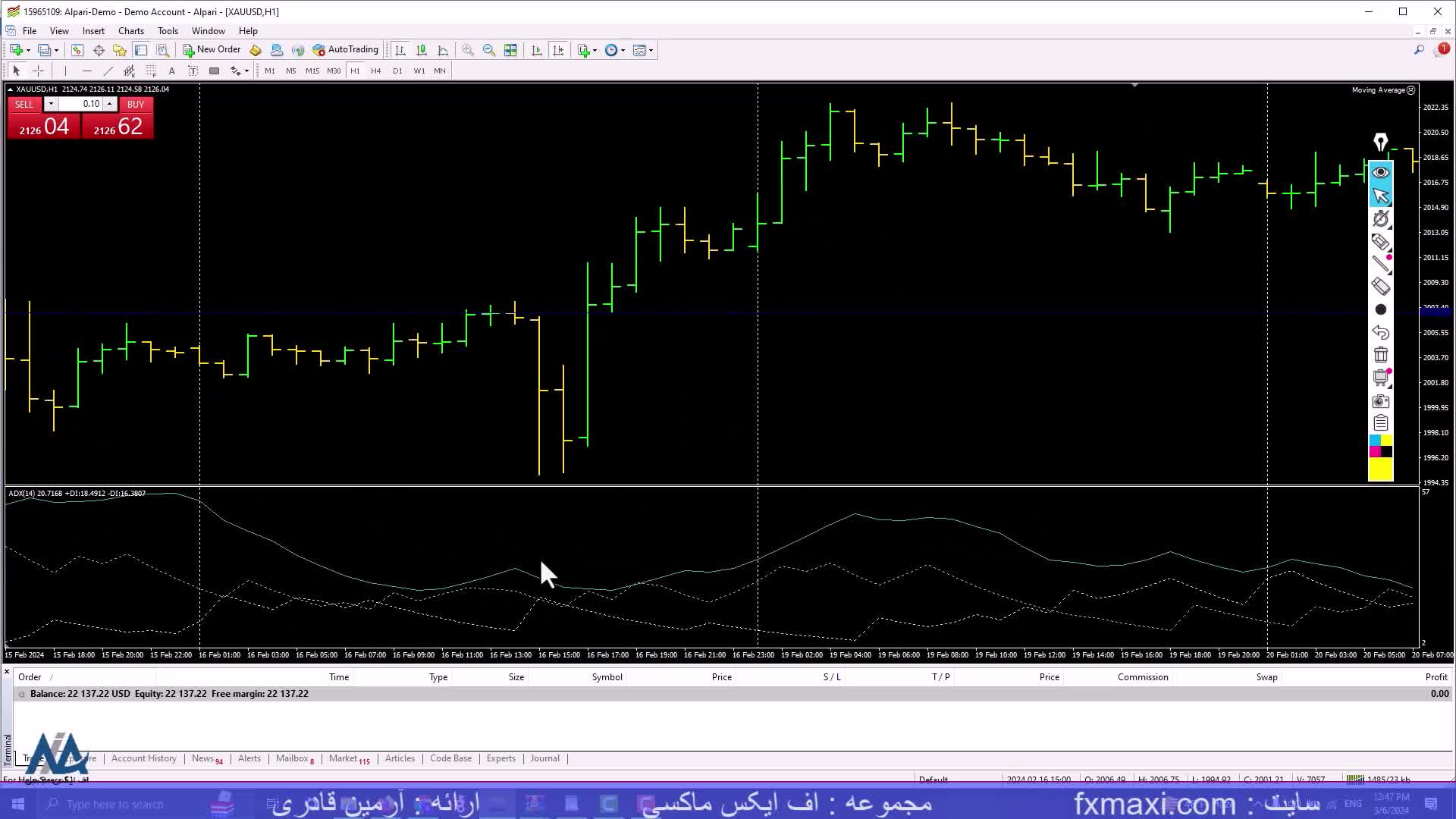Select the Crosshair cursor tool
This screenshot has height=819, width=1456.
click(x=39, y=71)
